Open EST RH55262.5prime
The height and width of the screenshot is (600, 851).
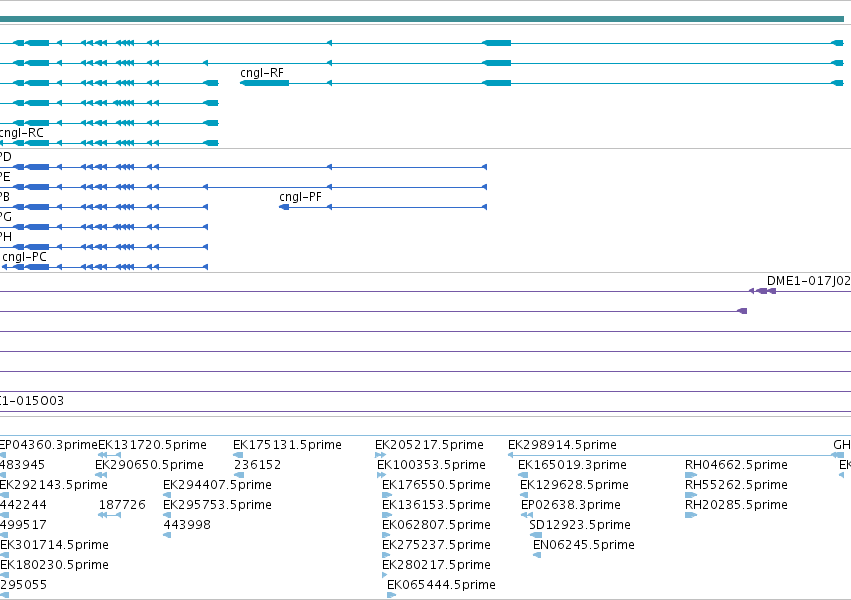(736, 485)
